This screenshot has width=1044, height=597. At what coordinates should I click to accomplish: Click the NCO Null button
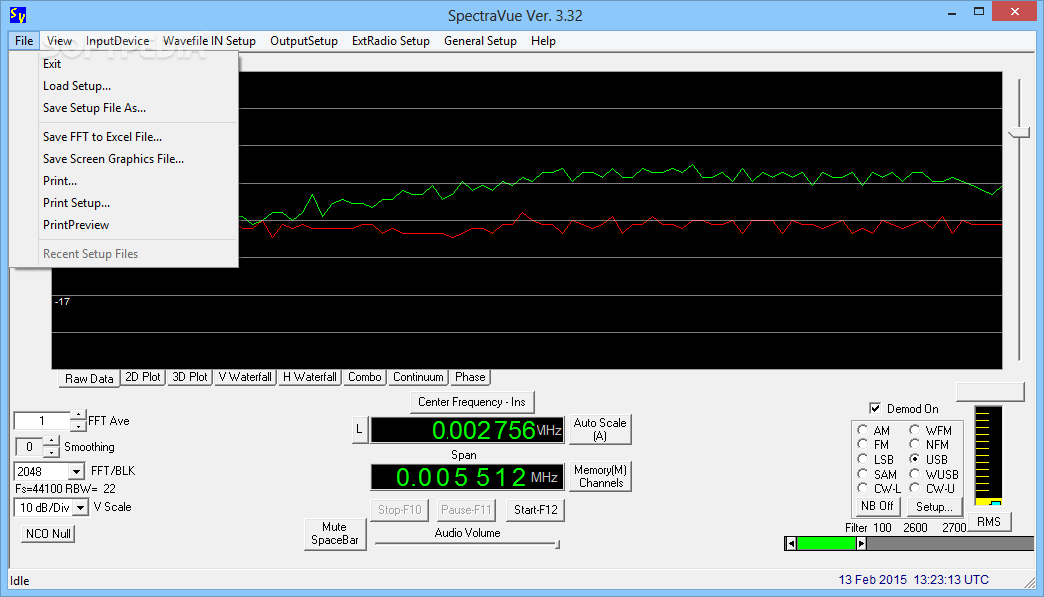click(x=48, y=534)
